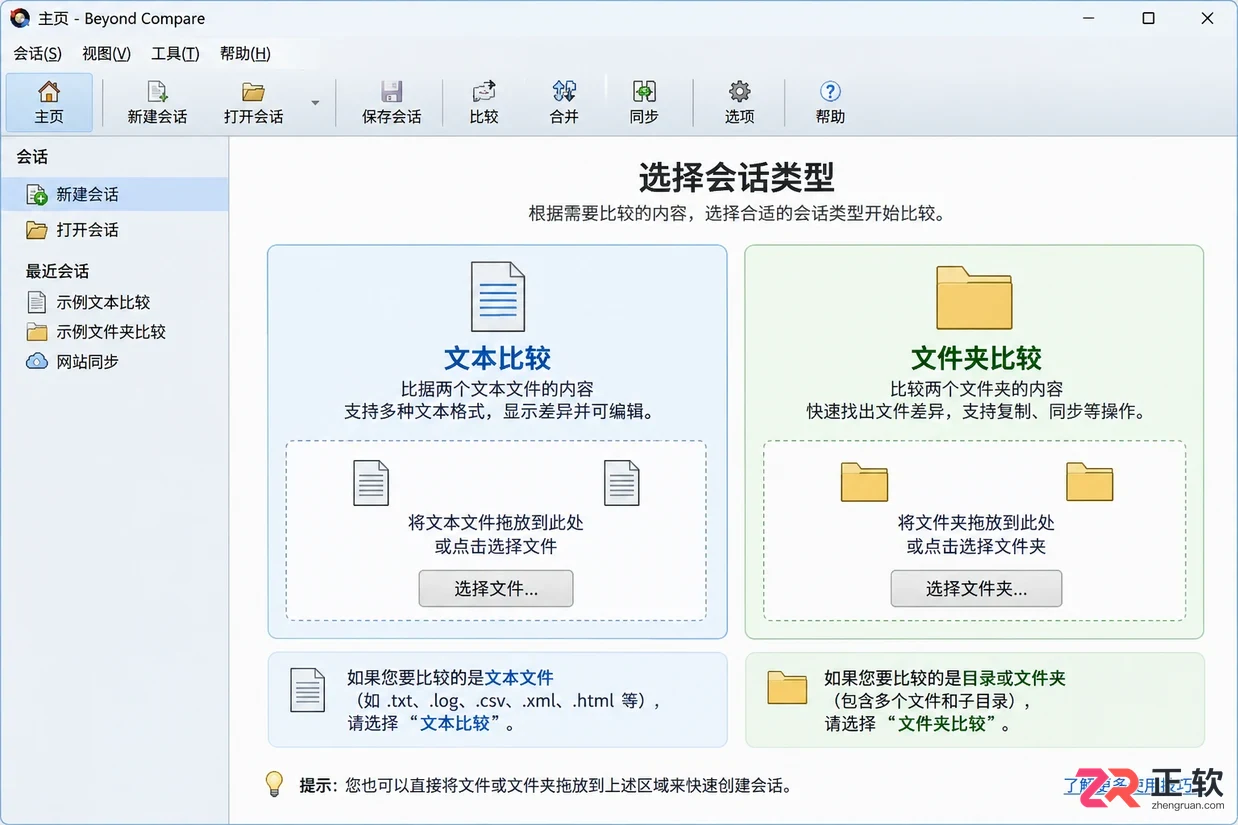Click the 选择会话类型 page heading

[736, 178]
